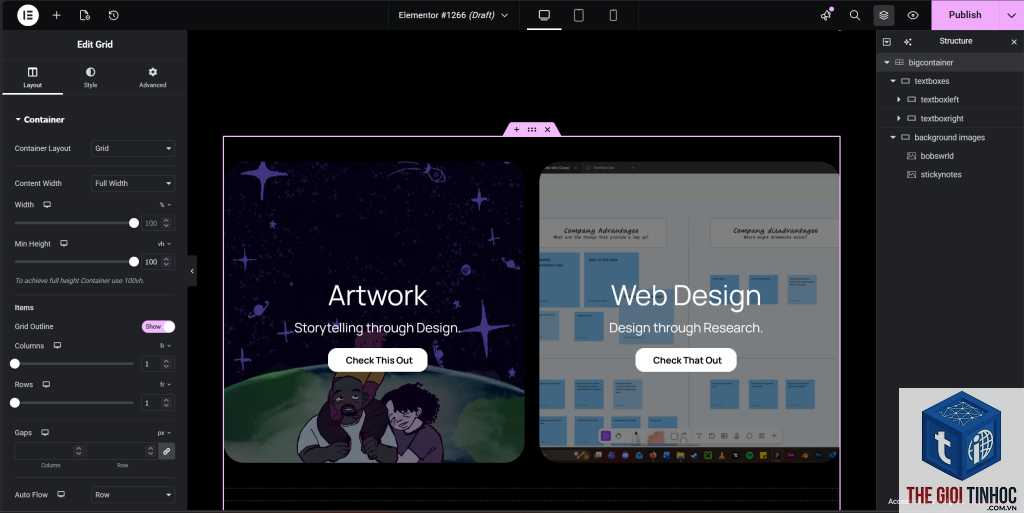Open the What's New sparkle icon
The image size is (1024, 513).
pyautogui.click(x=826, y=14)
